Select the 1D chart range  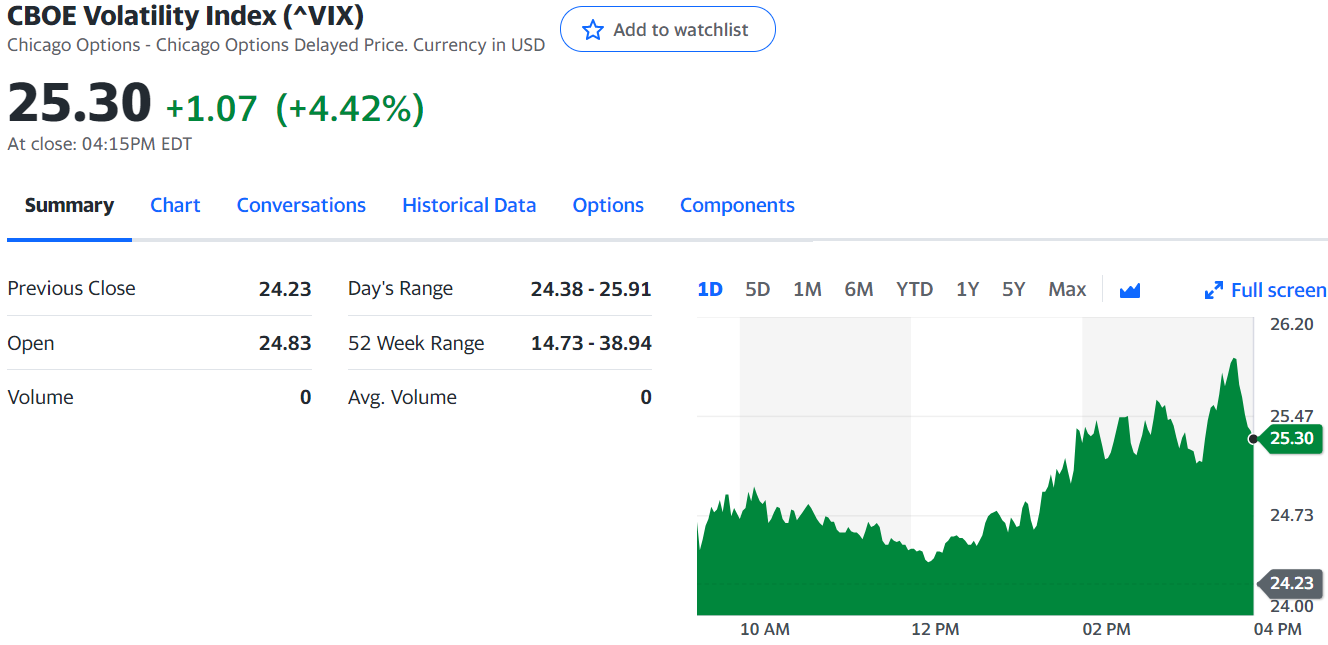[x=710, y=290]
